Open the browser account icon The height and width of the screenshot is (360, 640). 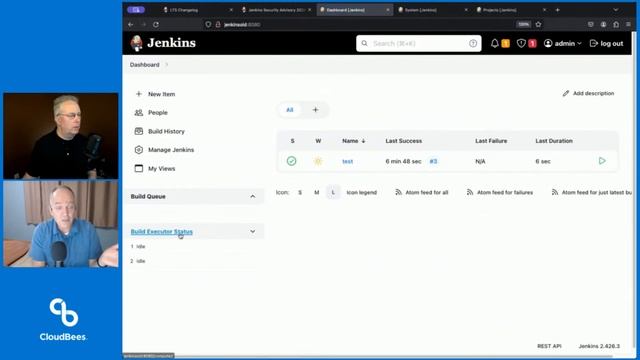click(x=603, y=24)
